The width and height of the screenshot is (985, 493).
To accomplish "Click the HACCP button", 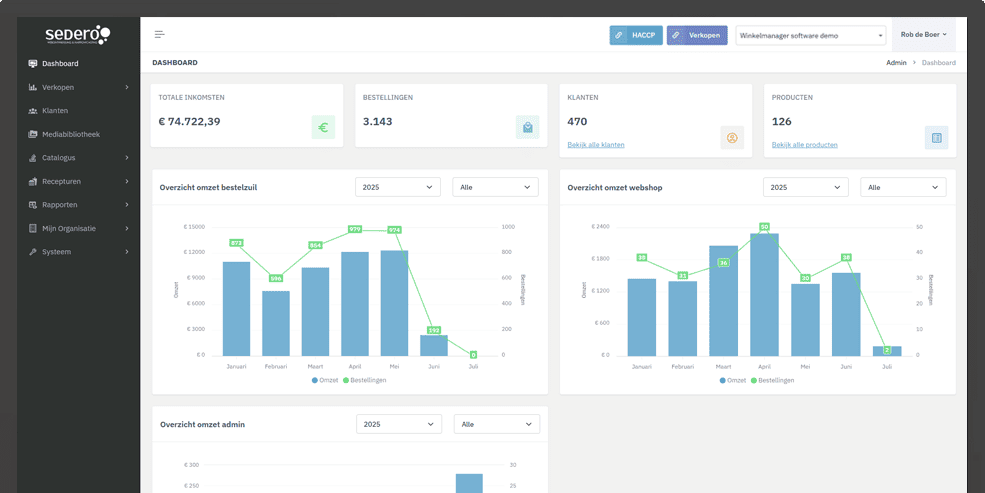I will click(636, 35).
